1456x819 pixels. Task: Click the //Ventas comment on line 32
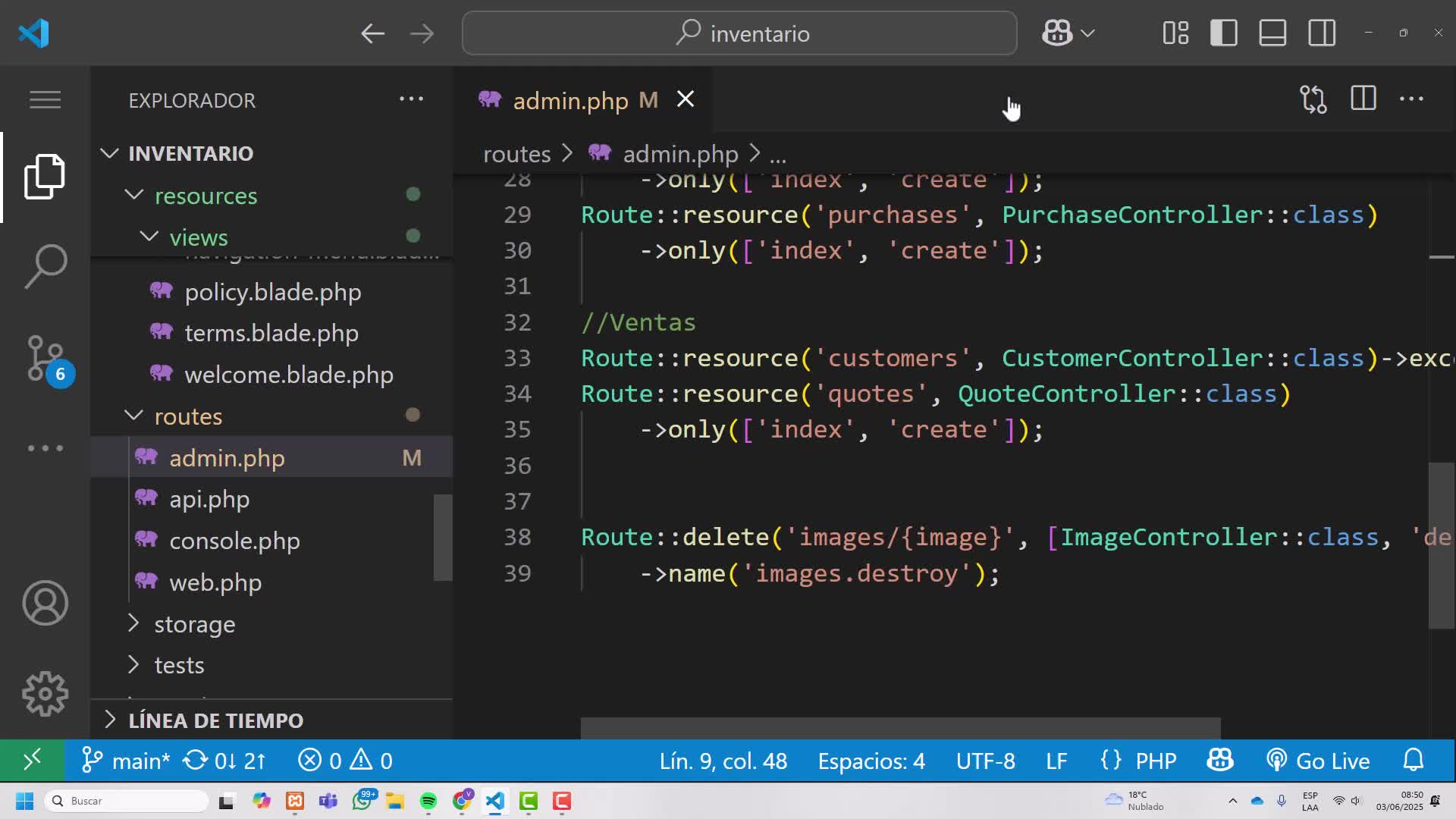[638, 322]
